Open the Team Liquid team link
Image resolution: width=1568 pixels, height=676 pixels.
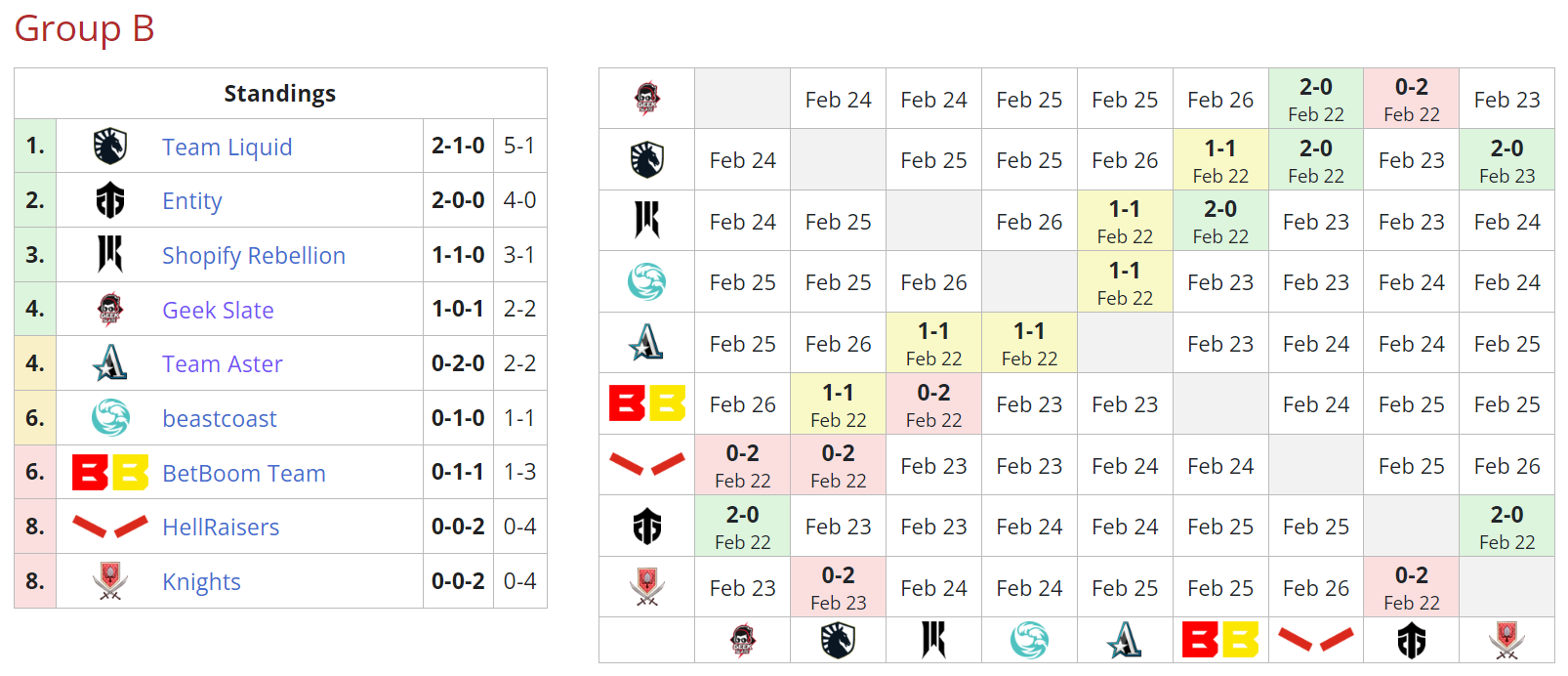(227, 147)
